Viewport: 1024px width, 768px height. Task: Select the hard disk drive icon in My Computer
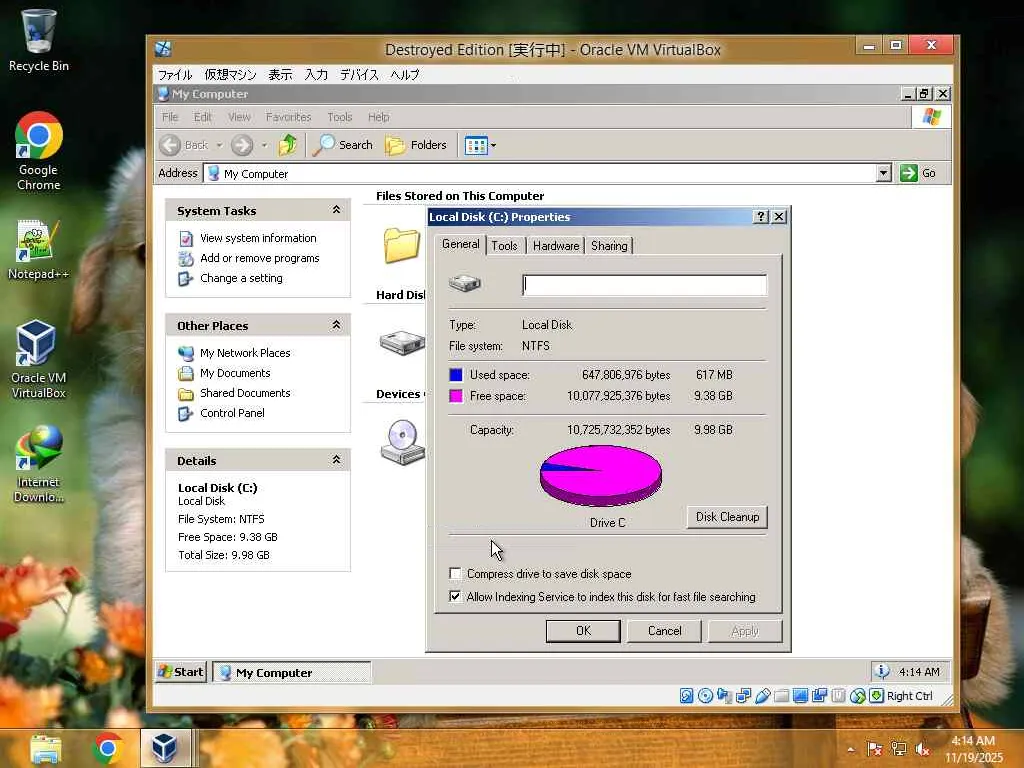point(402,342)
